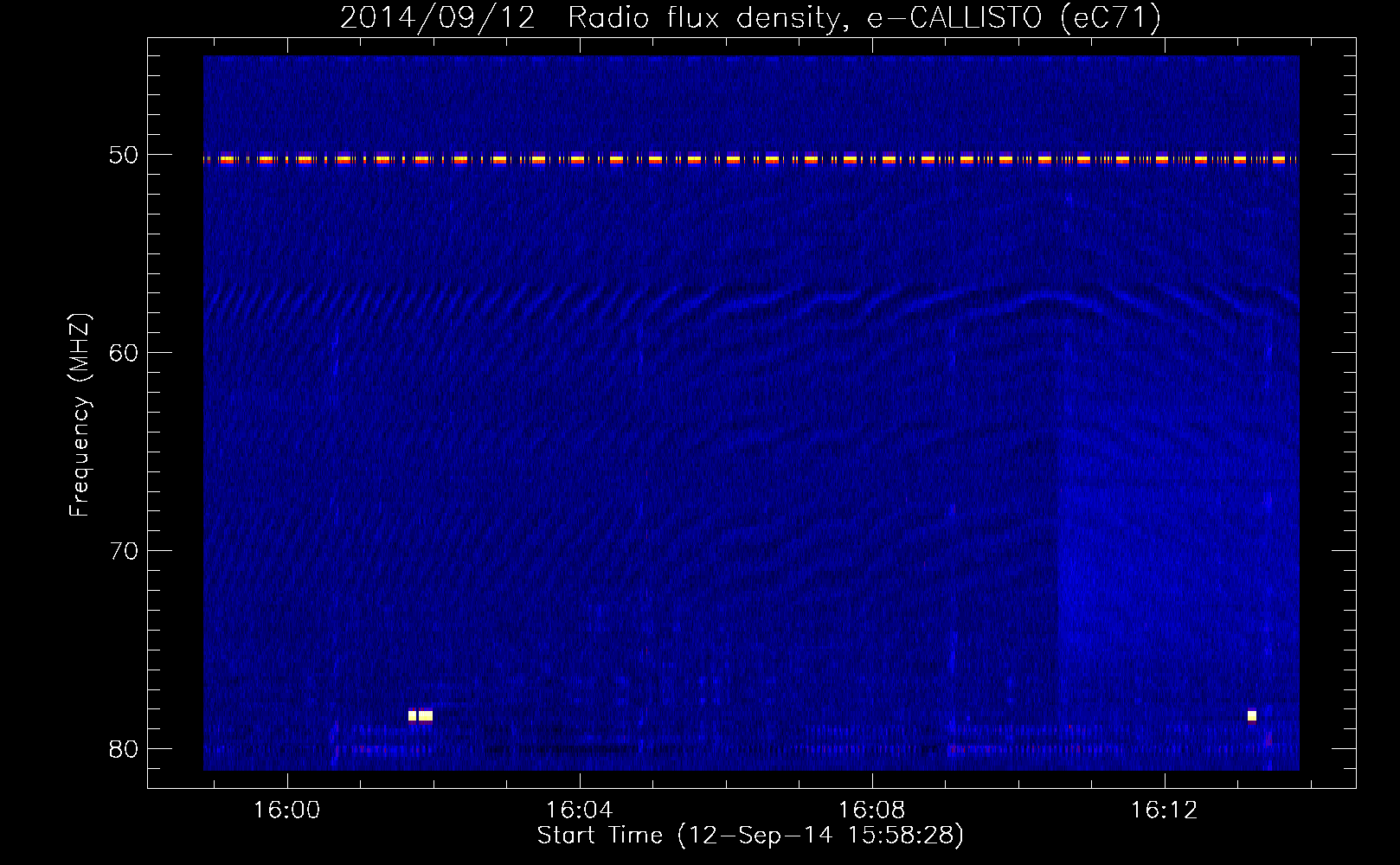The image size is (1400, 865).
Task: Click the 80 frequency tick label
Action: pos(124,748)
